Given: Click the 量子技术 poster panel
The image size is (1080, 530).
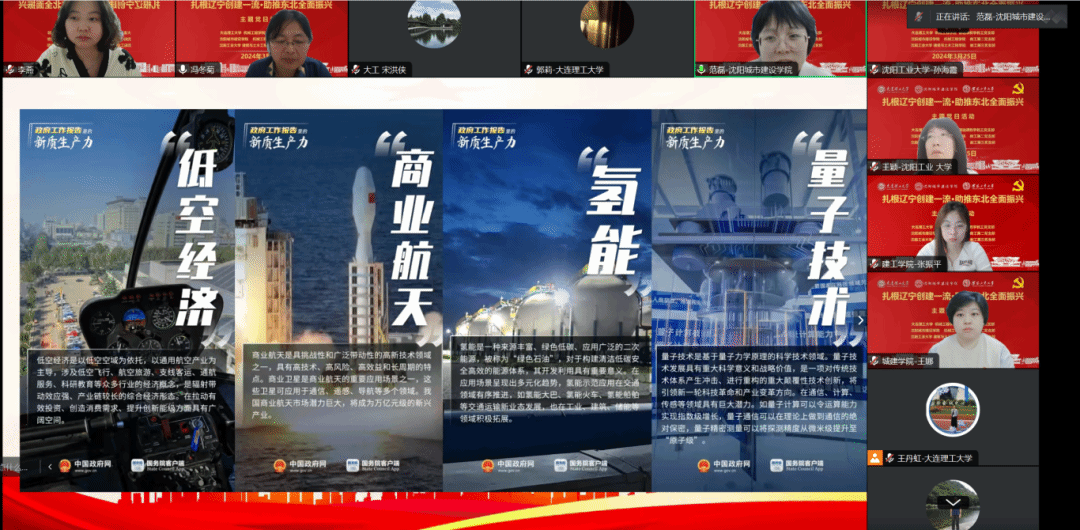Looking at the screenshot, I should pyautogui.click(x=756, y=300).
